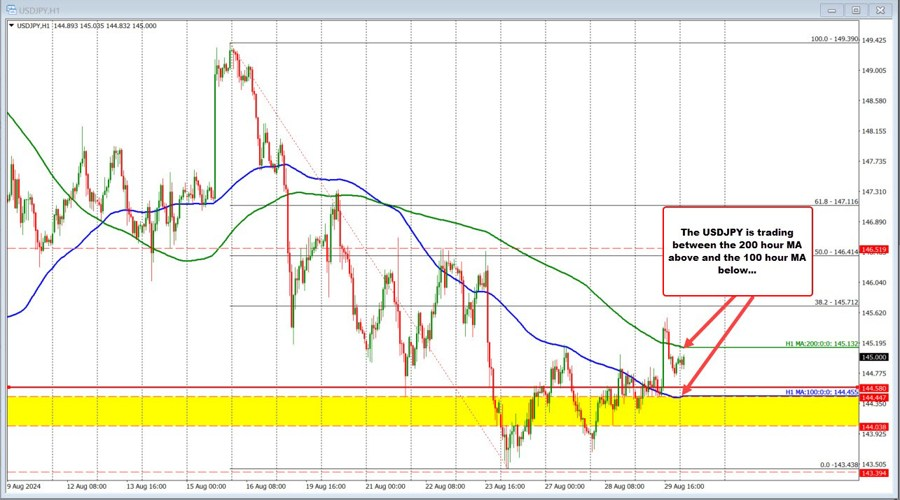This screenshot has height=500, width=900.
Task: Select the 0.0 - 143.438 Fibonacci label
Action: click(839, 464)
